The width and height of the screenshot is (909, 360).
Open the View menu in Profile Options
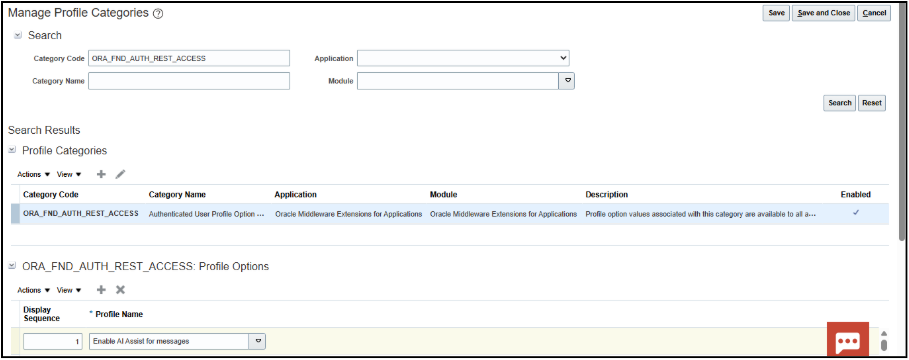[x=69, y=290]
